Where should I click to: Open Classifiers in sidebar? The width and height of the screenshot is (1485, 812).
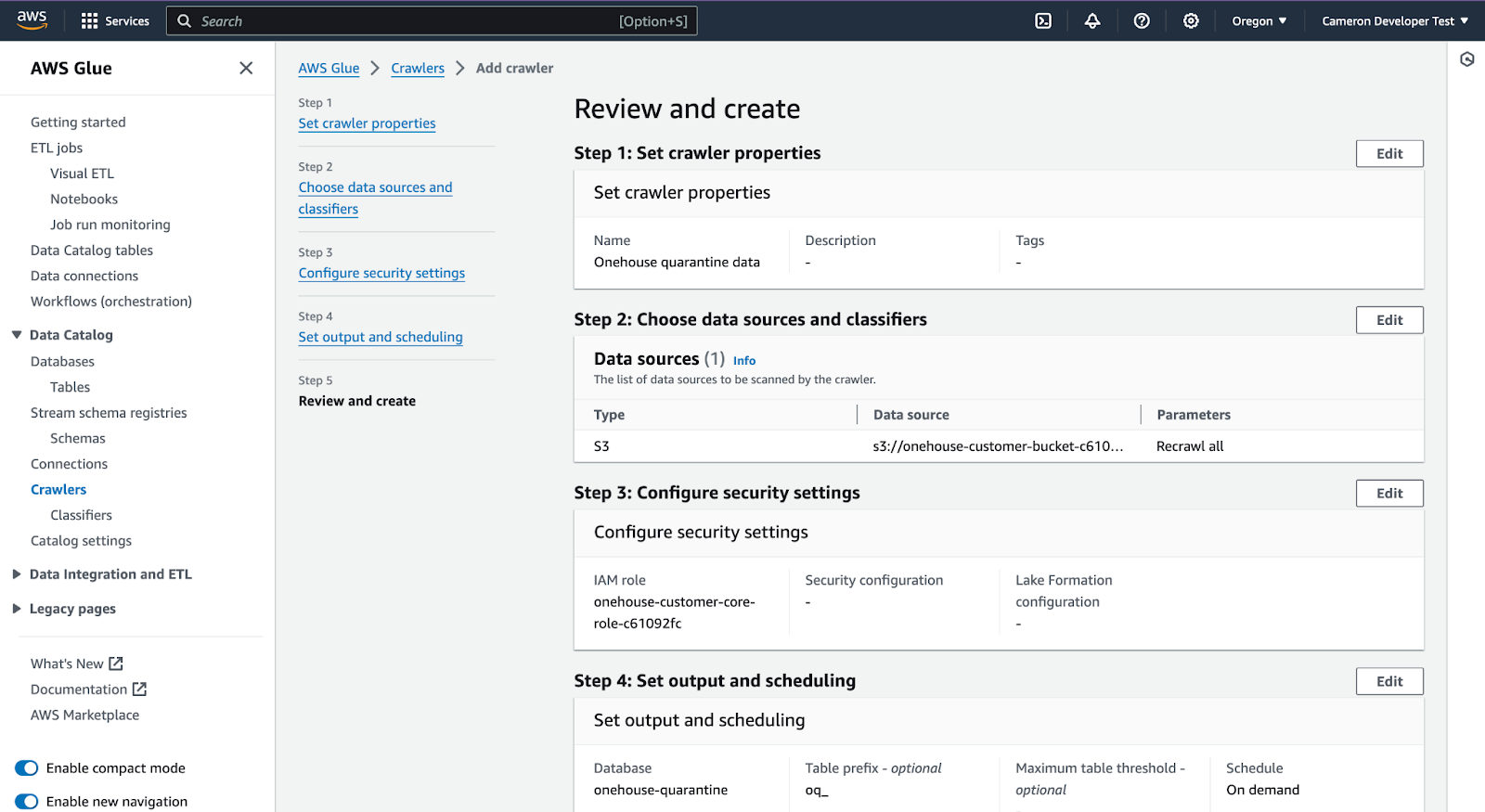(81, 515)
